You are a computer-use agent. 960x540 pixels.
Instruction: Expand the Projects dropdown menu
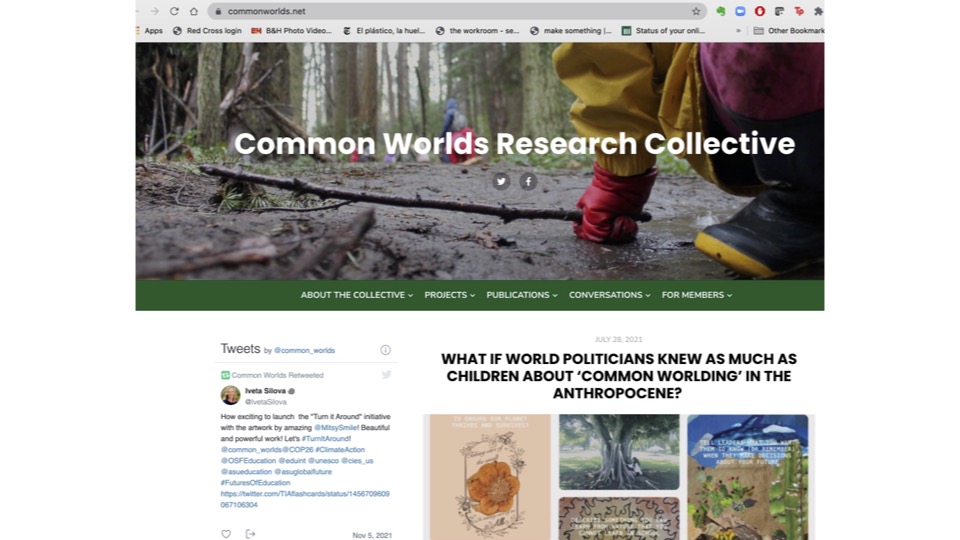[x=449, y=295]
